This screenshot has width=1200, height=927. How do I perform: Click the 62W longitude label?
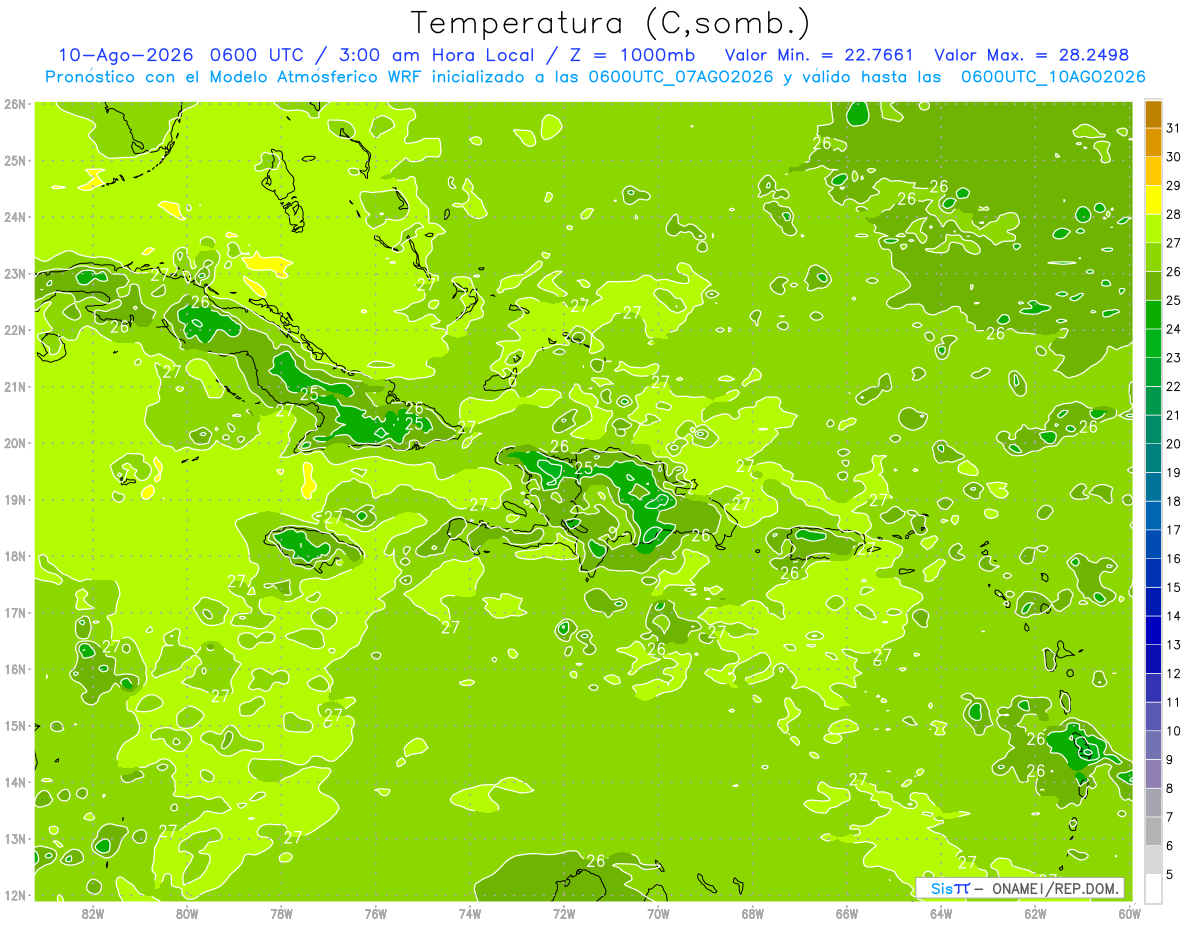1035,913
